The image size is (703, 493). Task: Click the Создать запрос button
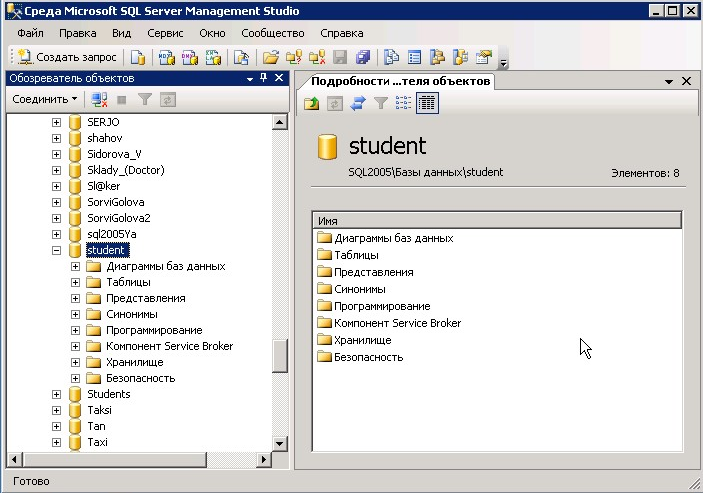point(67,57)
